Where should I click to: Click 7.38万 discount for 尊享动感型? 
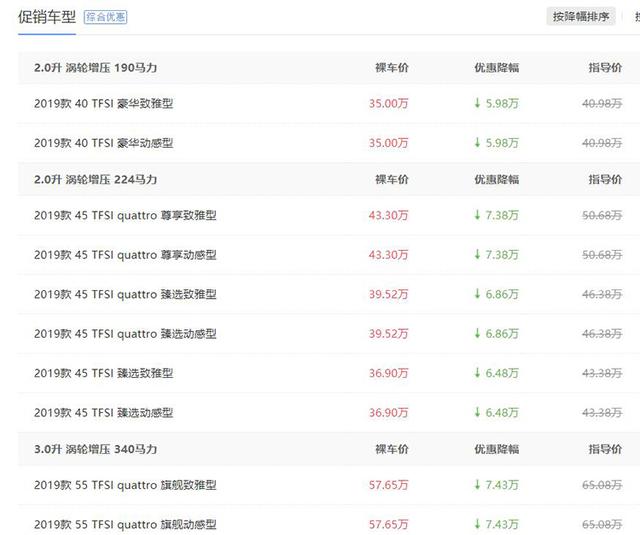tap(496, 255)
